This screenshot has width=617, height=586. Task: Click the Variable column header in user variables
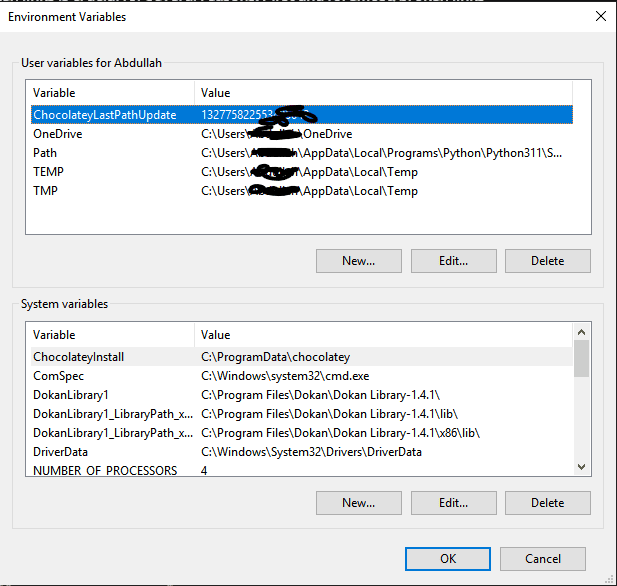pyautogui.click(x=113, y=93)
